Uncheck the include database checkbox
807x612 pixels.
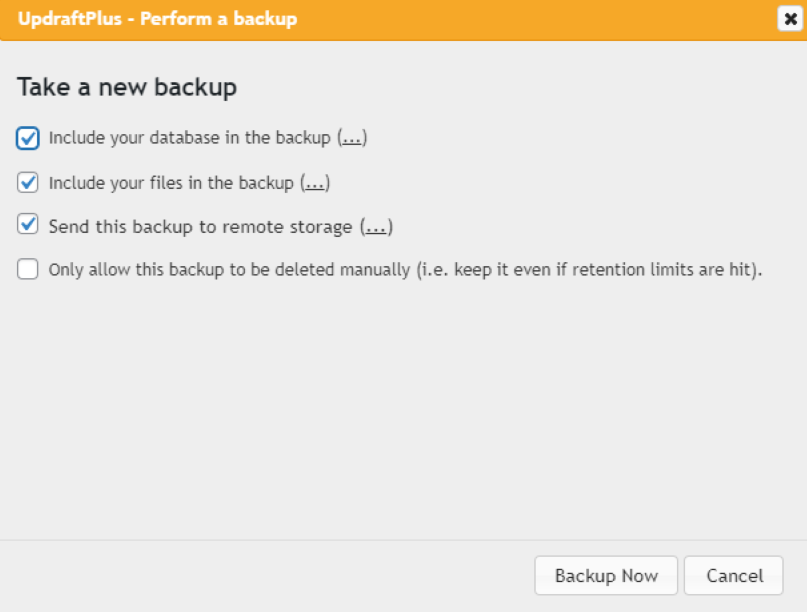28,138
